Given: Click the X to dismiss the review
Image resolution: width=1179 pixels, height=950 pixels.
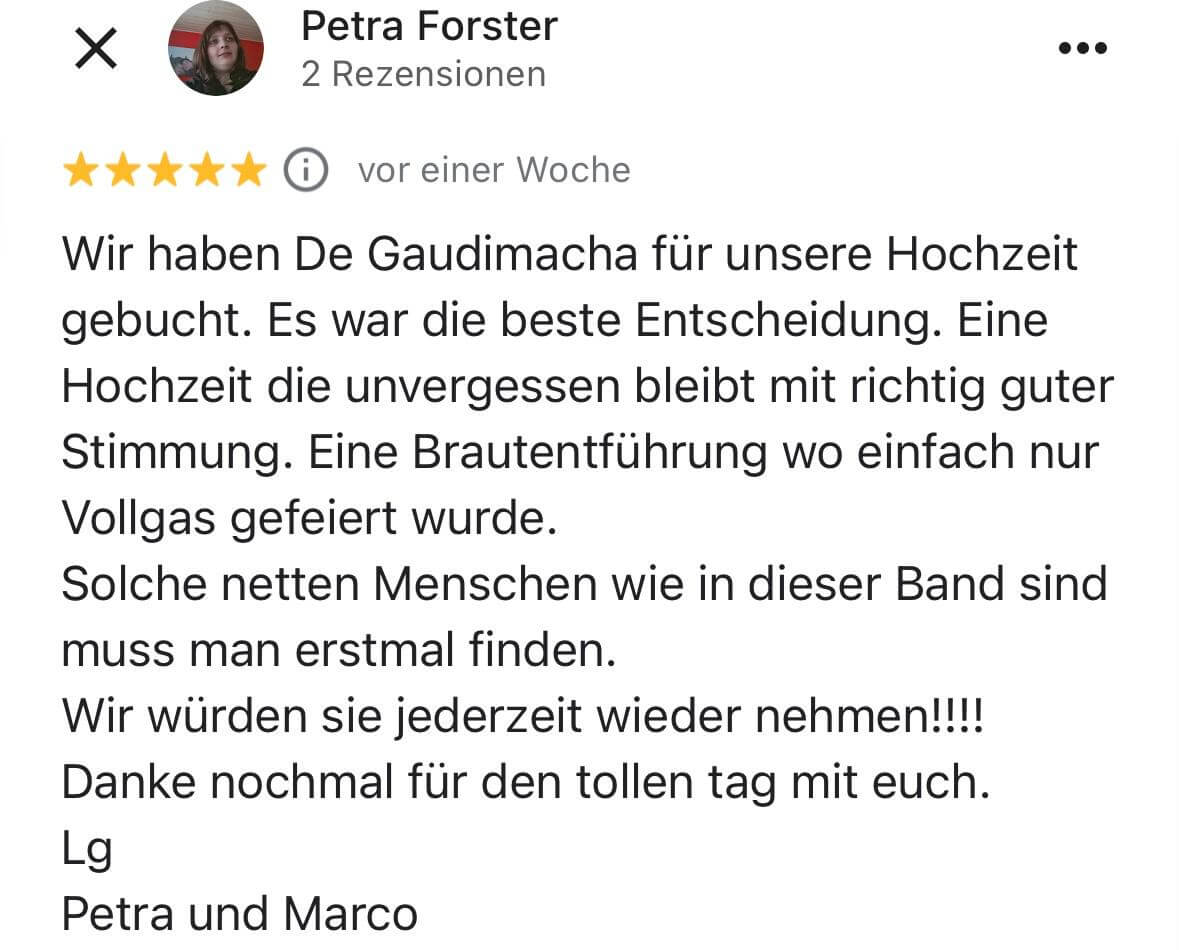Looking at the screenshot, I should [x=95, y=48].
